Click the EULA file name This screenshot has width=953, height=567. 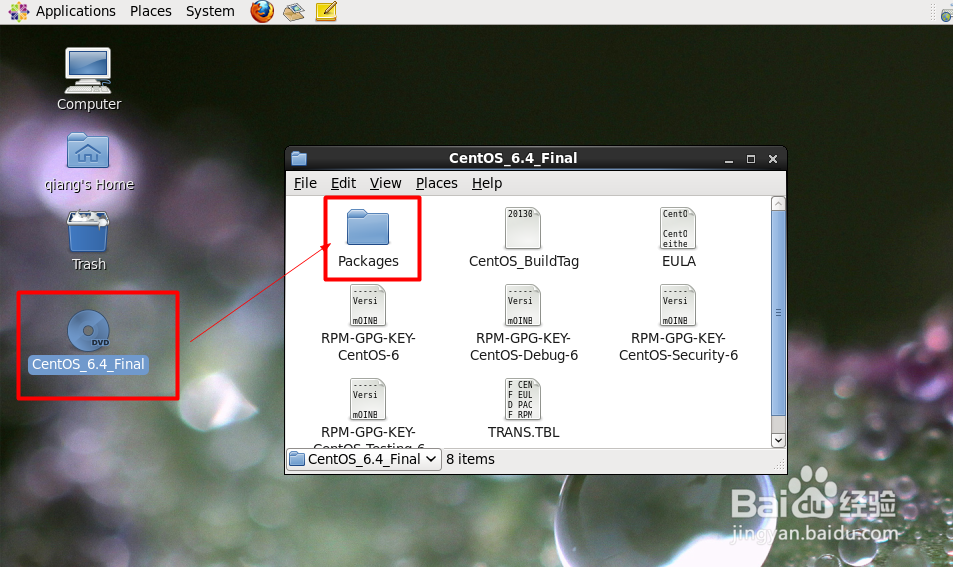678,261
